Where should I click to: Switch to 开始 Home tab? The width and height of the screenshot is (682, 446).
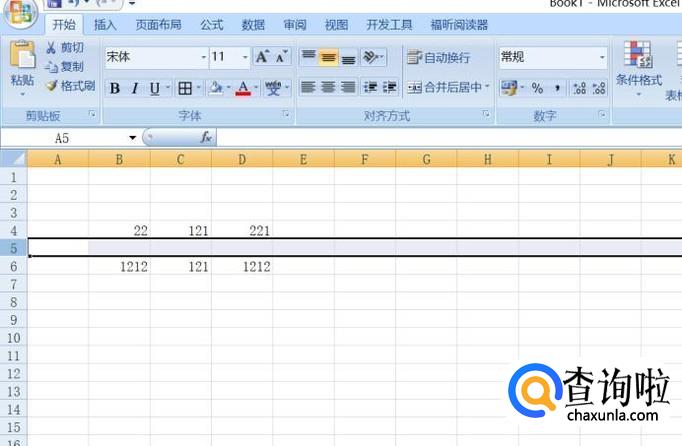point(64,25)
